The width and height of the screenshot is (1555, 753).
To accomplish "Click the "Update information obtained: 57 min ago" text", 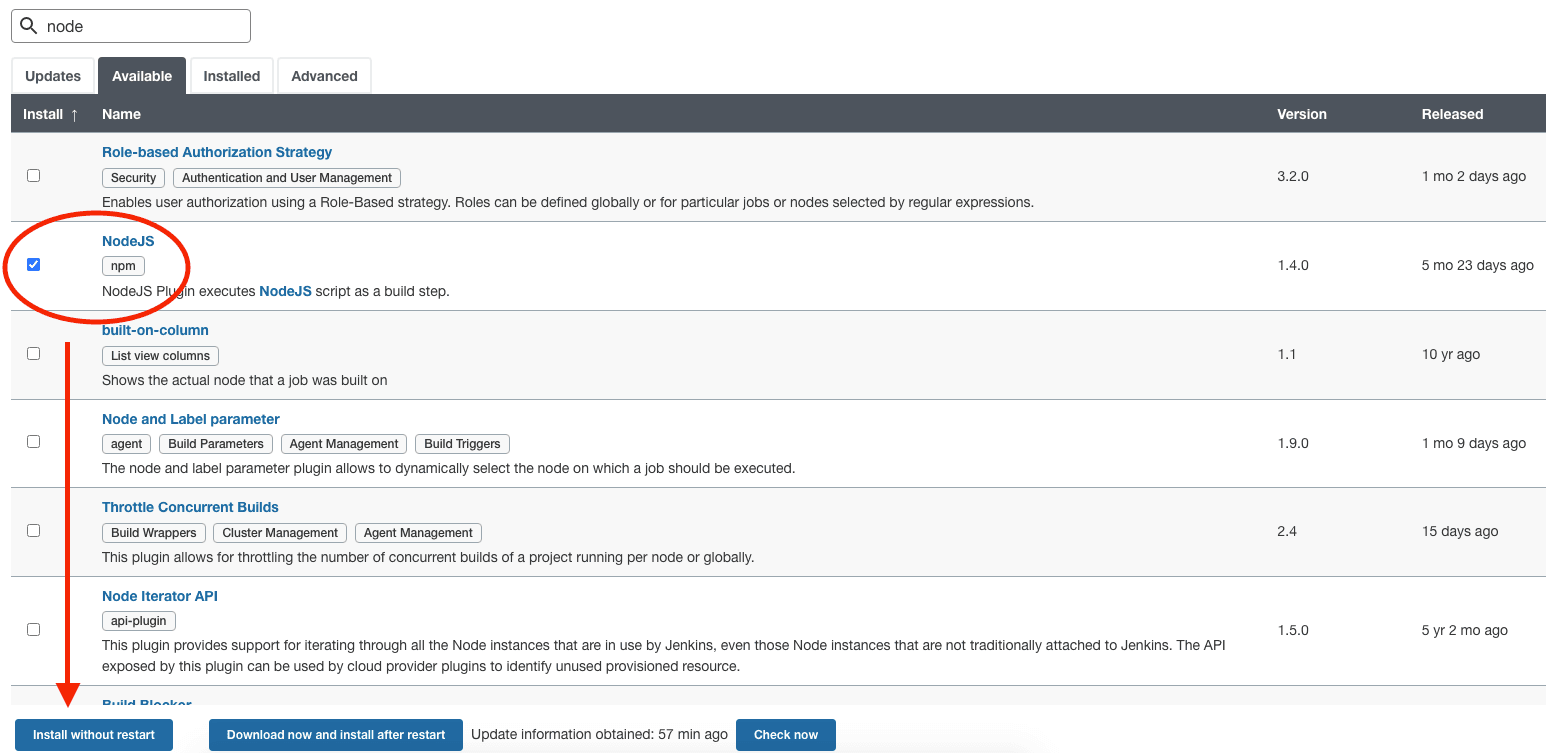I will pos(599,734).
